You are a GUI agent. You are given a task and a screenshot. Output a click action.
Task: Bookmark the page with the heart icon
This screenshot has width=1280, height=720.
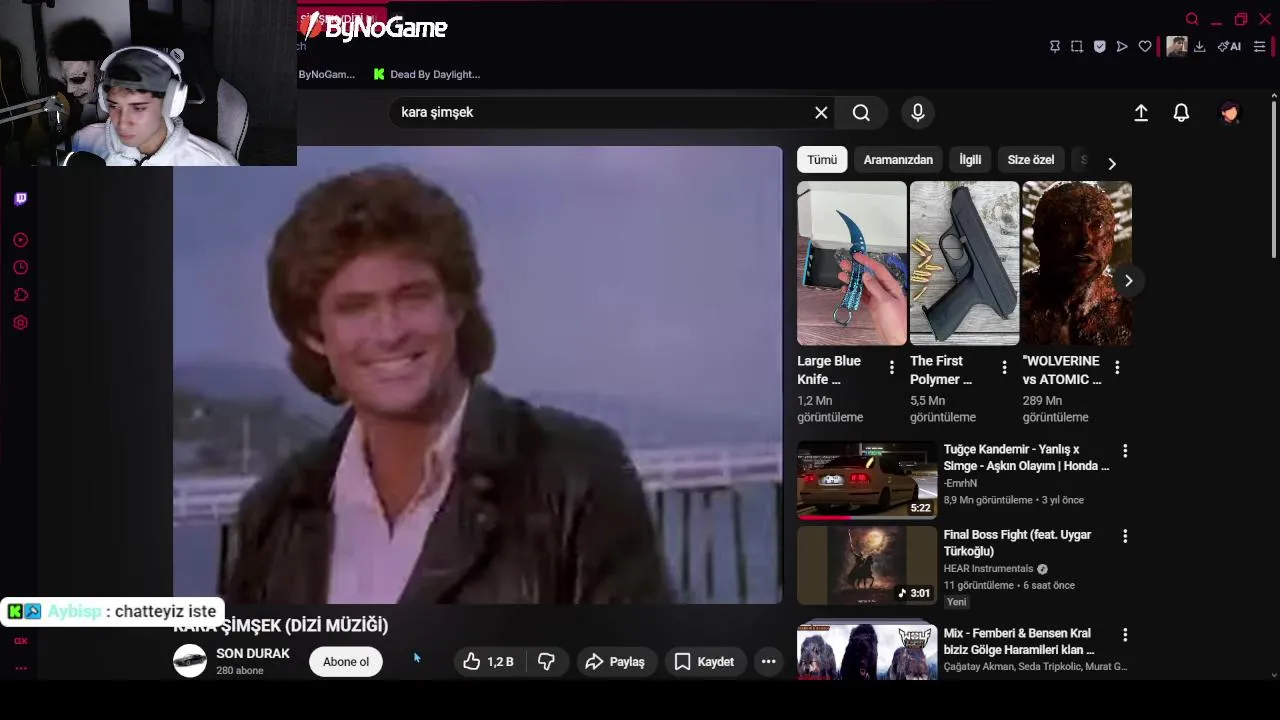[x=1145, y=47]
